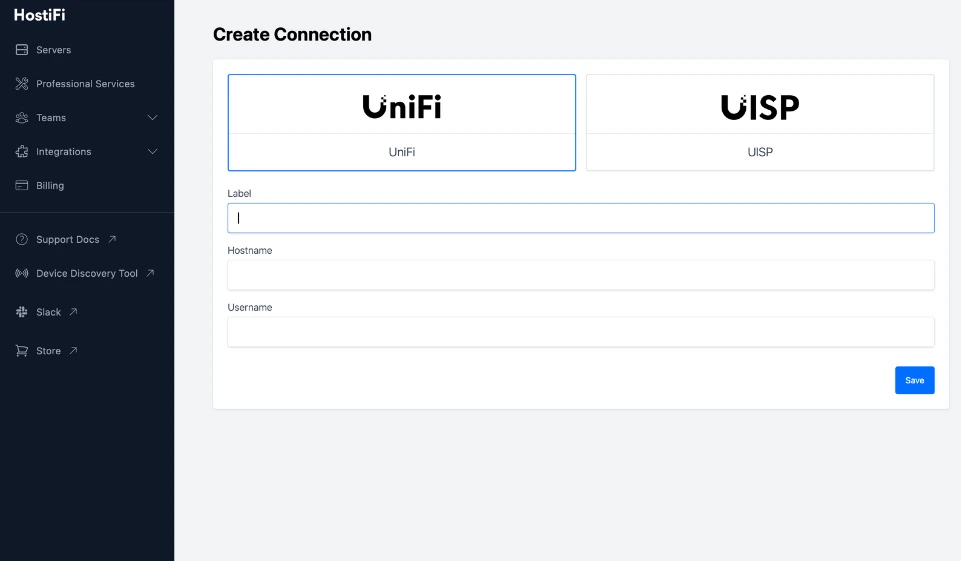Click the Slack logo icon
The height and width of the screenshot is (561, 961).
coord(22,312)
